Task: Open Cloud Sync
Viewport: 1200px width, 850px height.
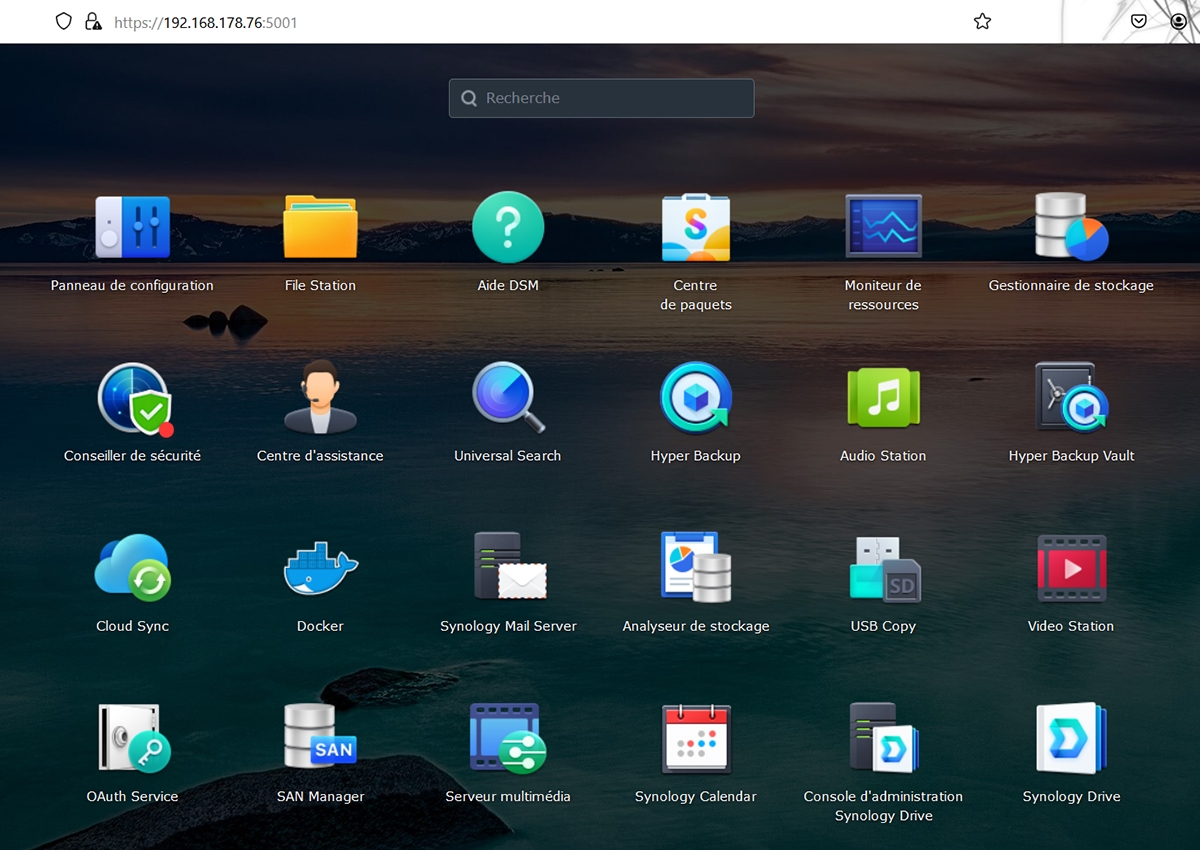Action: point(132,568)
